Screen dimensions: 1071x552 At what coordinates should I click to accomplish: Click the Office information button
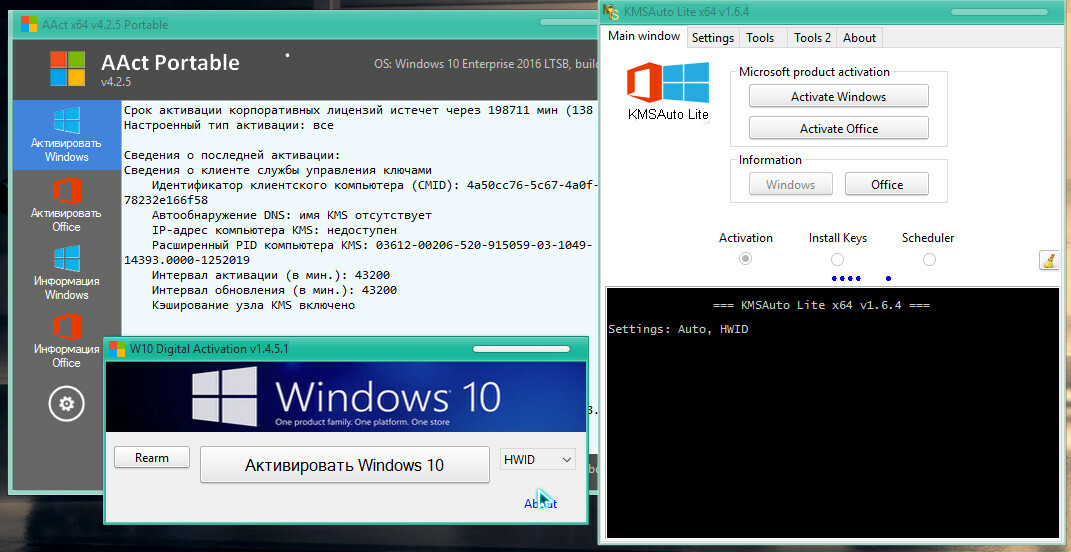pyautogui.click(x=887, y=184)
